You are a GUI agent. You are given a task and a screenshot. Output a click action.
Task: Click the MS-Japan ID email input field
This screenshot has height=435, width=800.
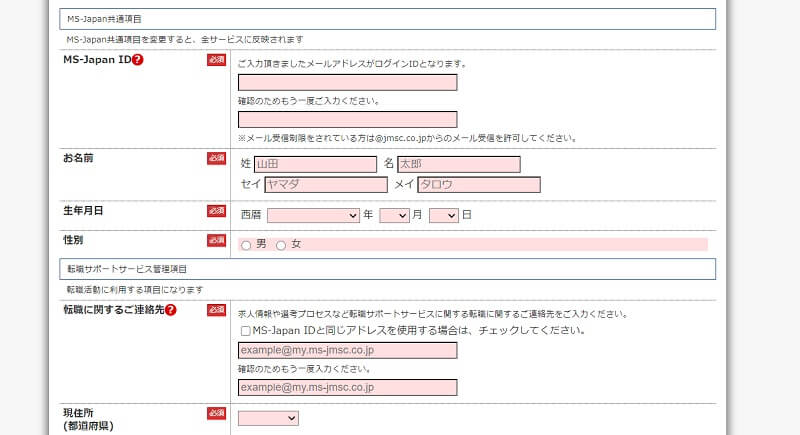[x=347, y=82]
